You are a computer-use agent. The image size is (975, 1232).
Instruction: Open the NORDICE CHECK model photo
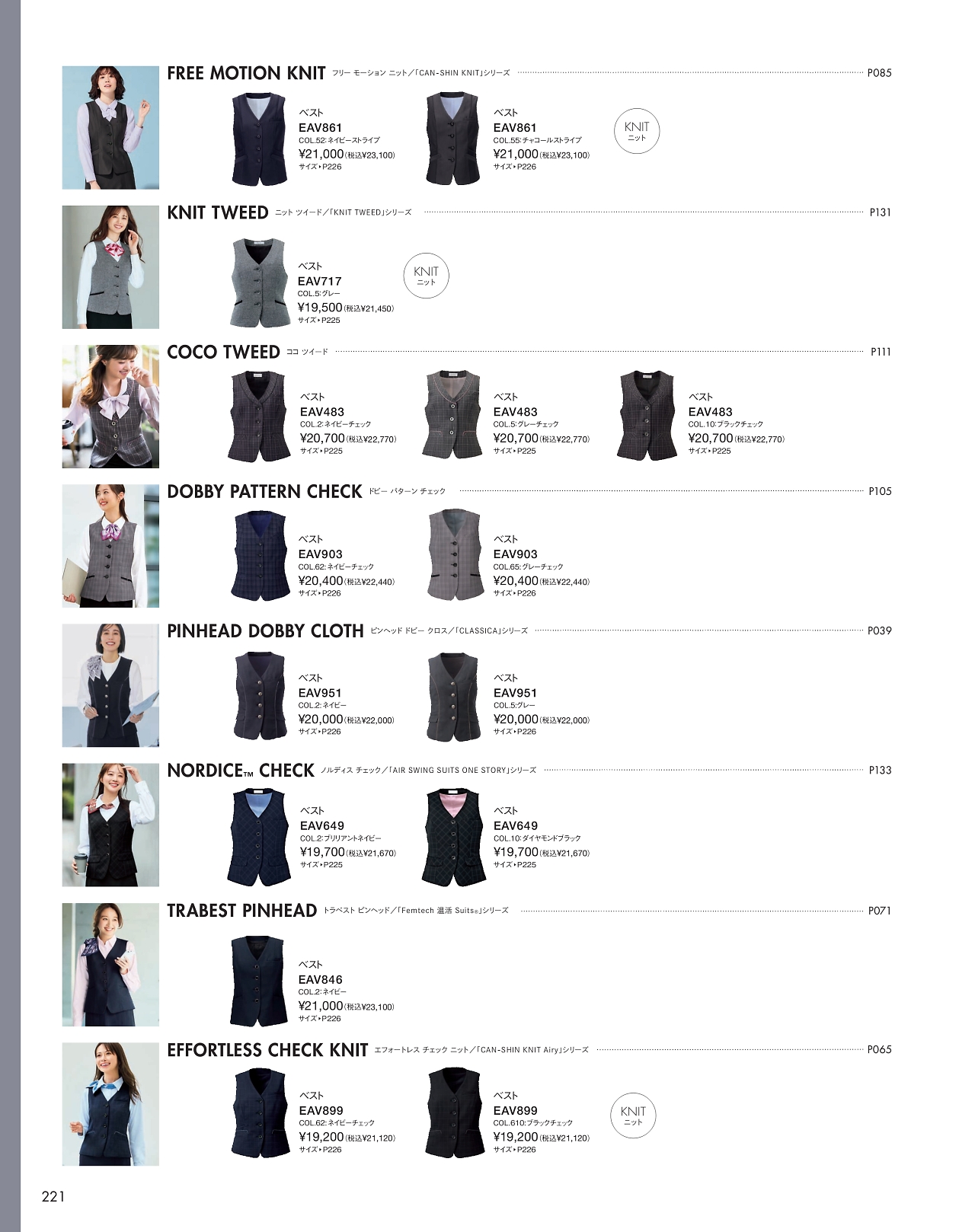coord(110,825)
